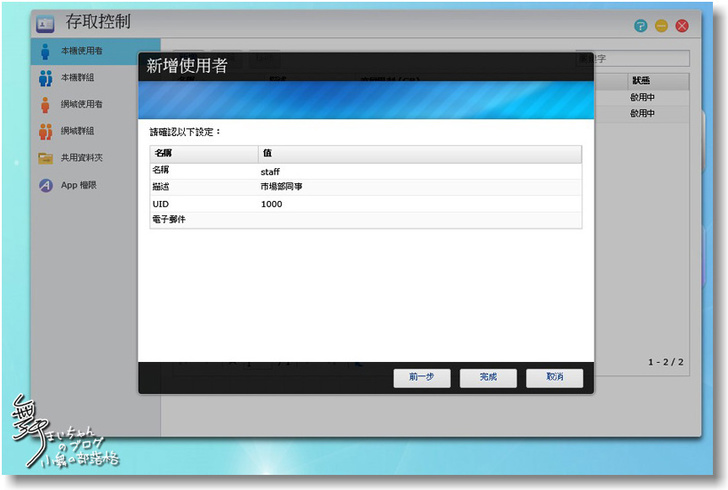Select the App 權限 icon
Screen dimensions: 728x490
46,185
